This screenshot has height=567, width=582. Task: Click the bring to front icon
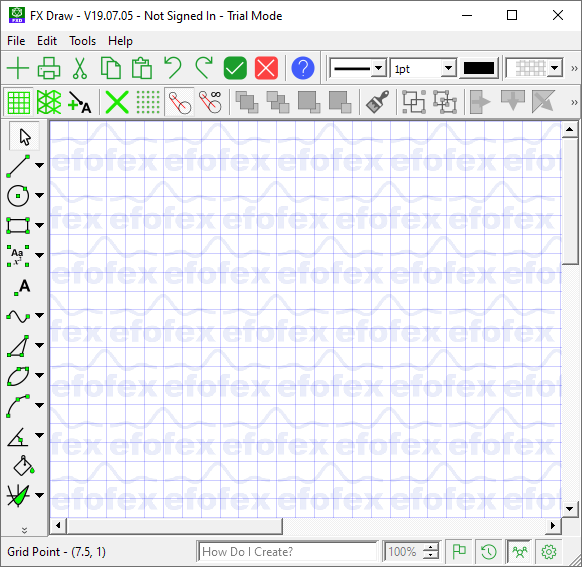pyautogui.click(x=309, y=102)
